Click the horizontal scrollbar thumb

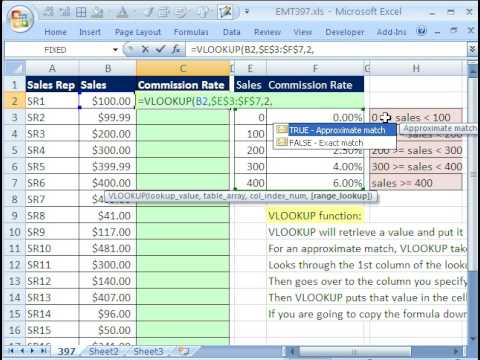point(355,351)
